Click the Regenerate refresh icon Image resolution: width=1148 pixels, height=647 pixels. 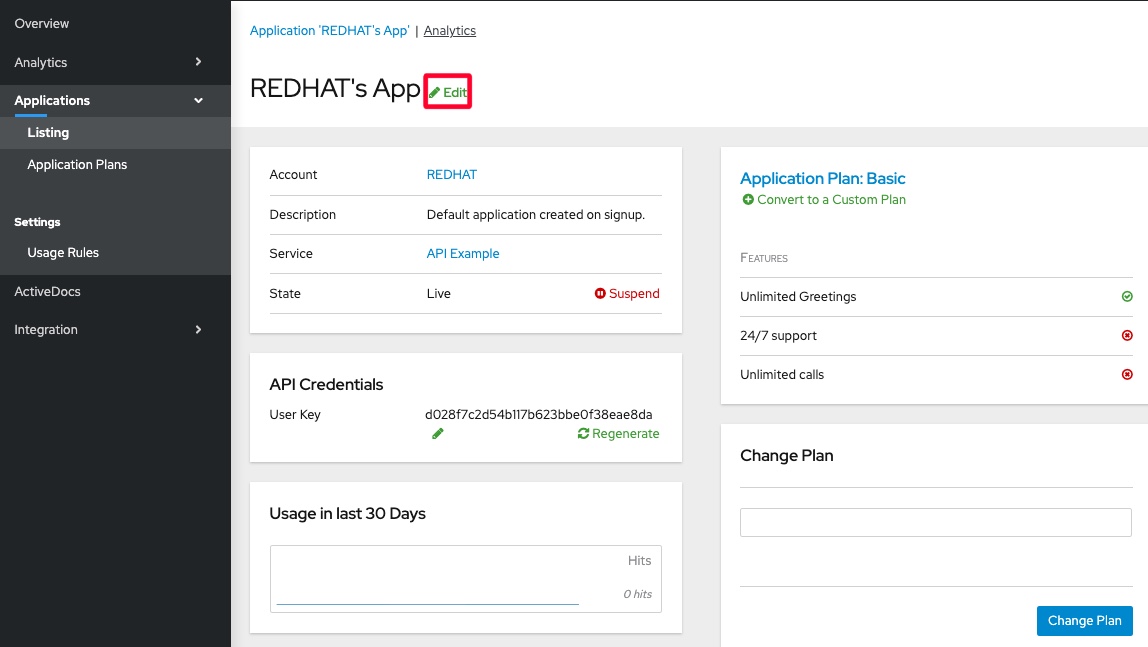coord(583,434)
